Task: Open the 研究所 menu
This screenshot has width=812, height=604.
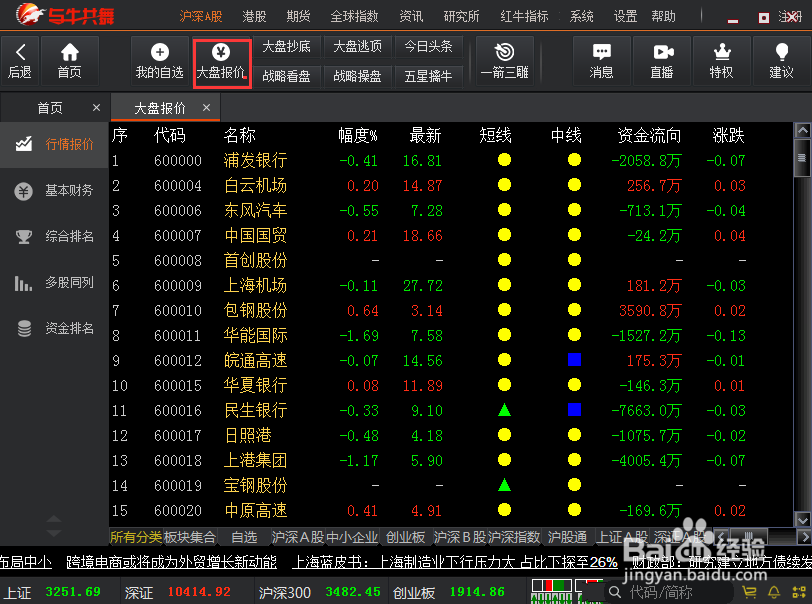Action: pos(461,17)
